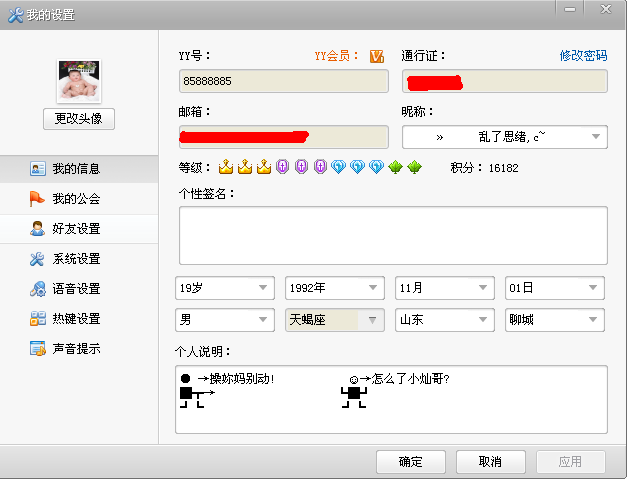Open the 语音设置 section
Screen dimensions: 627x479
[x=79, y=289]
